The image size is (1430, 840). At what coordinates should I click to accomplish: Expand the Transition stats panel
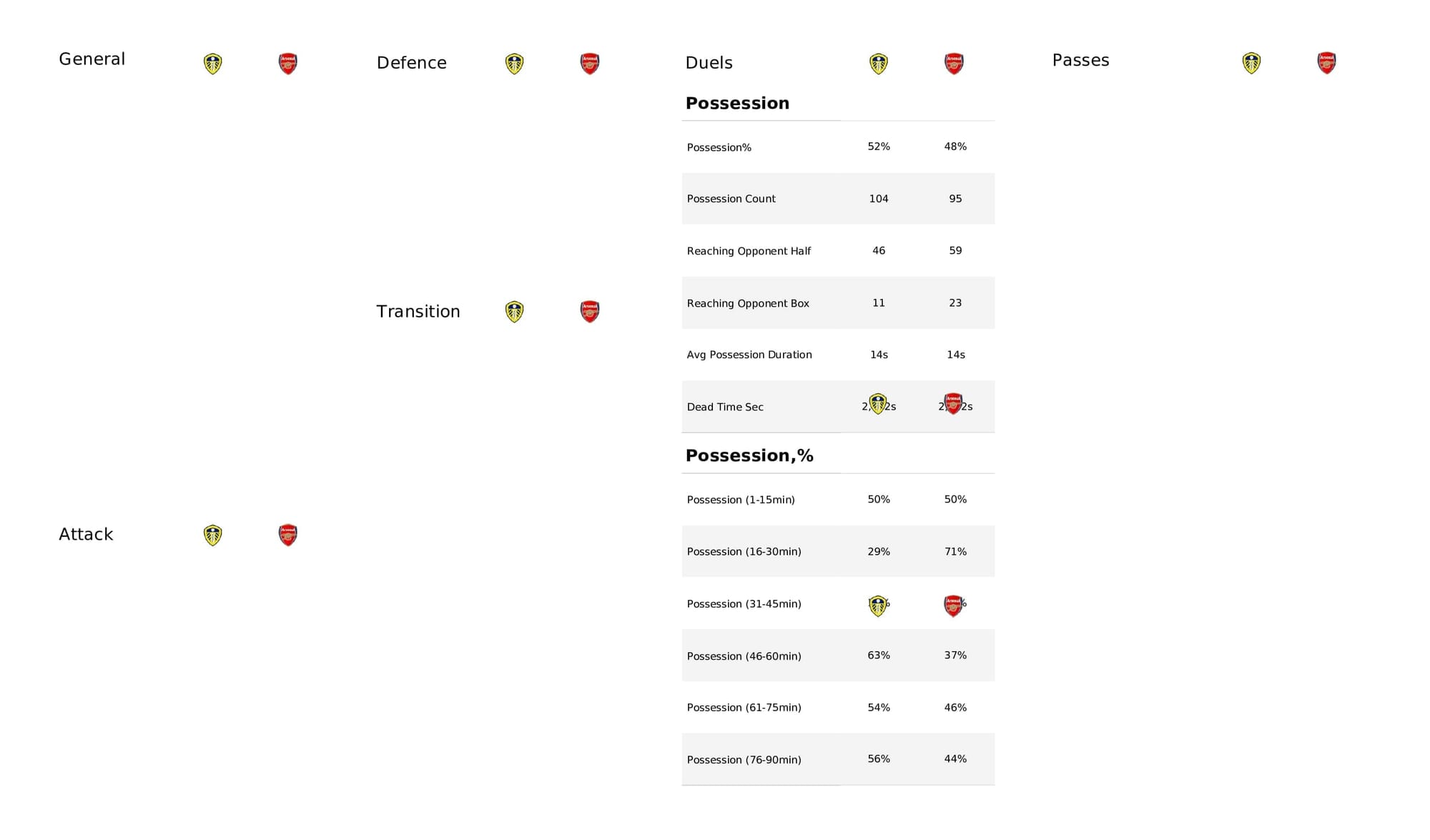417,311
